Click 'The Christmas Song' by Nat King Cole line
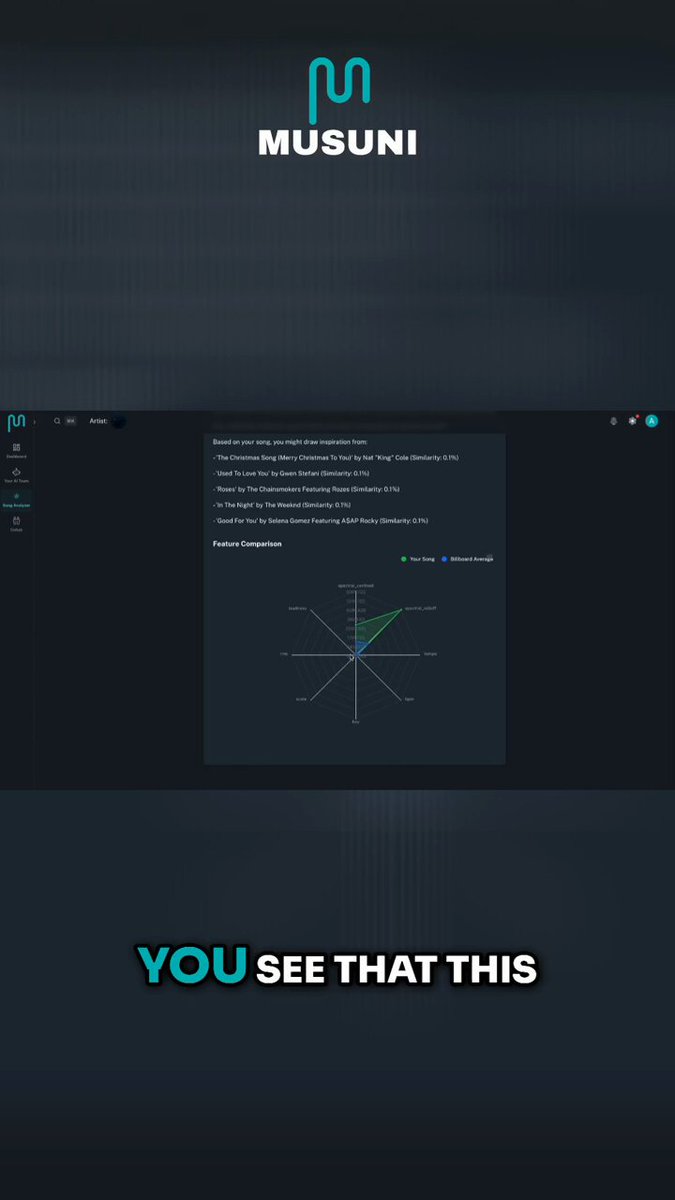 tap(336, 457)
